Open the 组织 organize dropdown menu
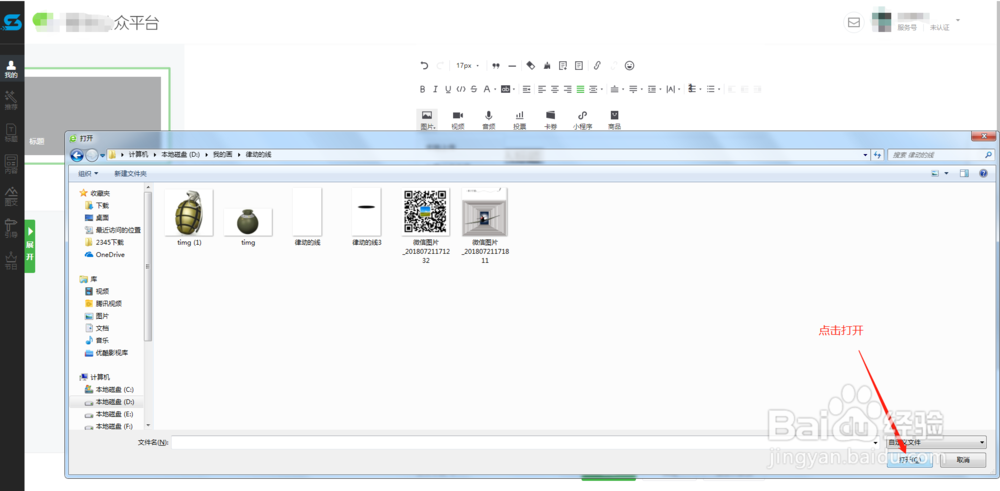1000x491 pixels. click(x=88, y=173)
